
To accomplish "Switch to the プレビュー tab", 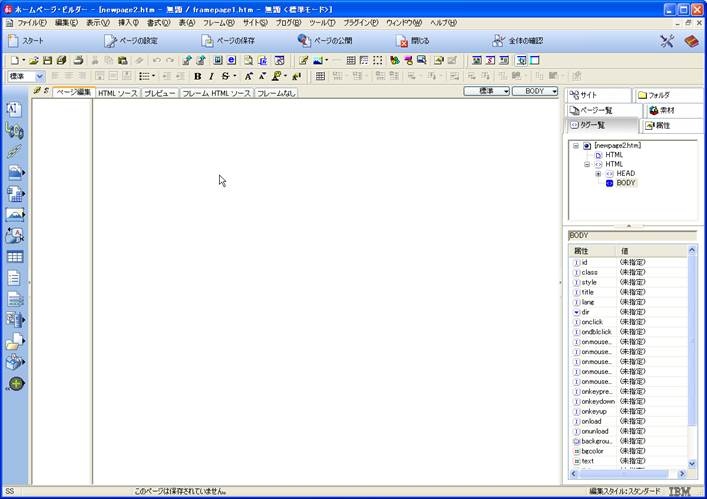I will click(159, 93).
